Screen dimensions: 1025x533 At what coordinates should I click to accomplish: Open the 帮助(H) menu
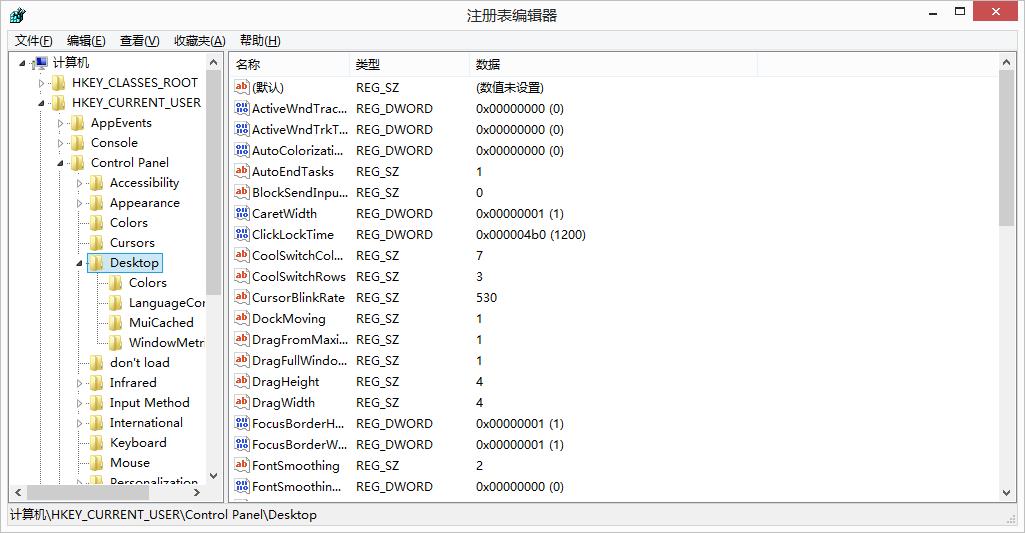click(x=260, y=41)
